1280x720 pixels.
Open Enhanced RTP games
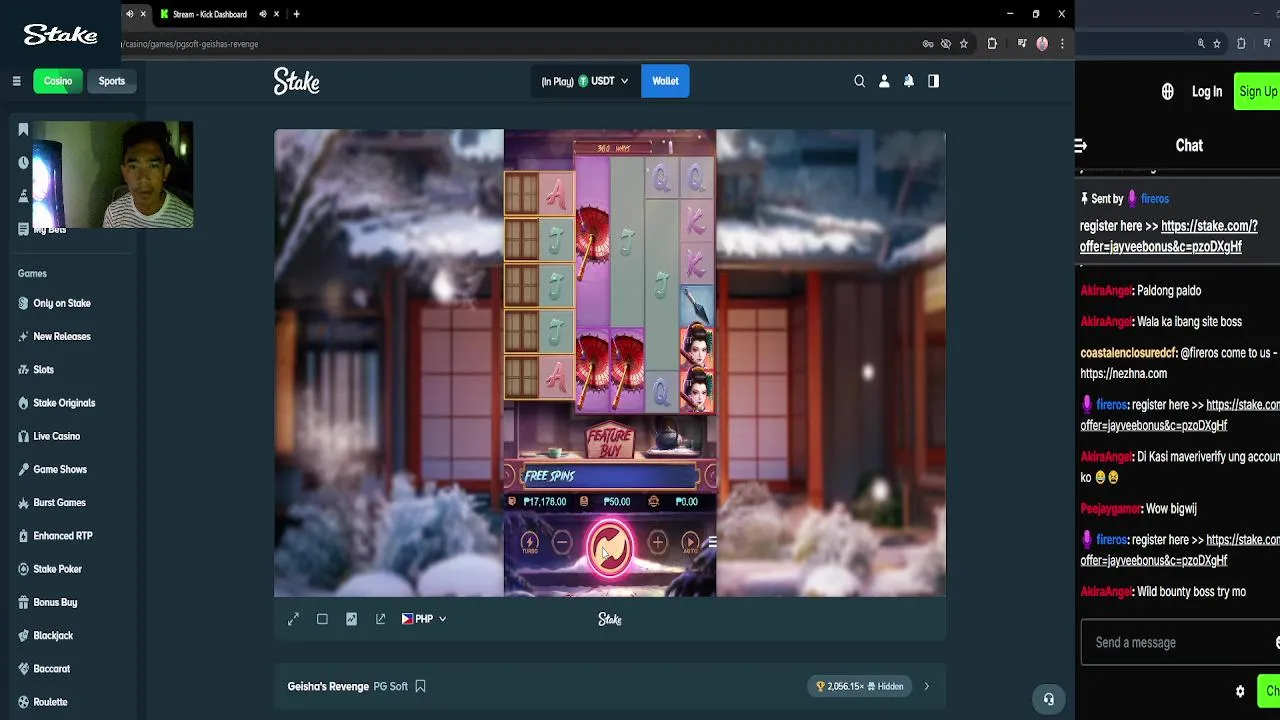click(x=62, y=536)
